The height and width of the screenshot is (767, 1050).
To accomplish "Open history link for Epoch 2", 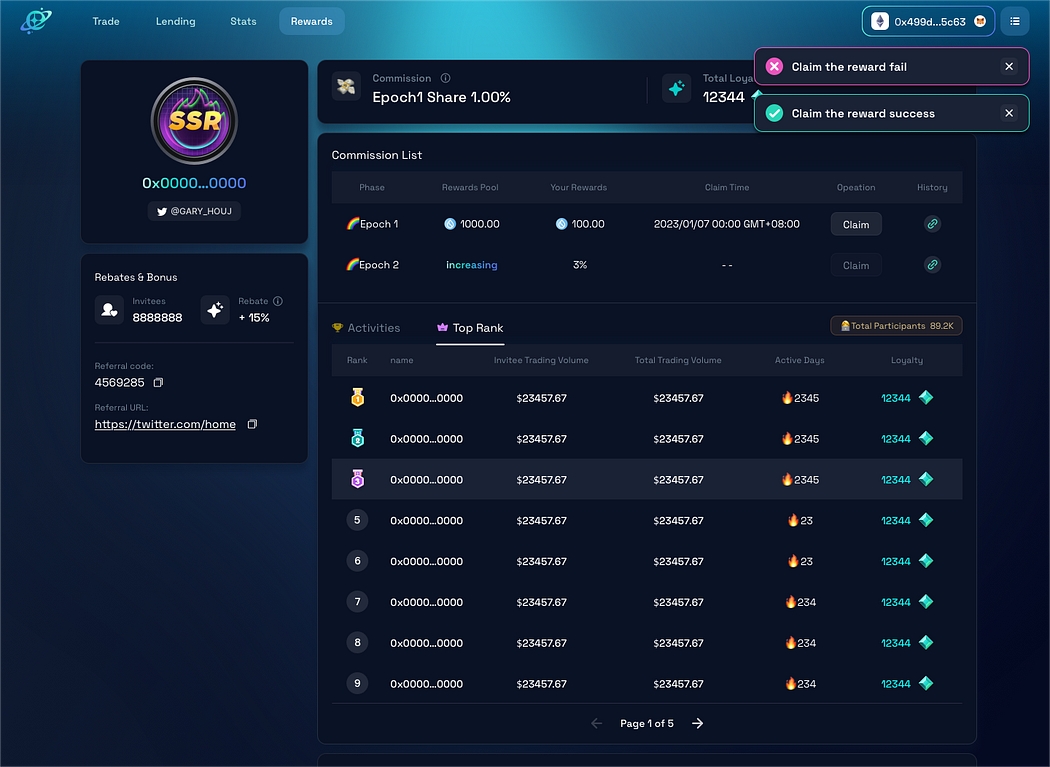I will click(932, 265).
